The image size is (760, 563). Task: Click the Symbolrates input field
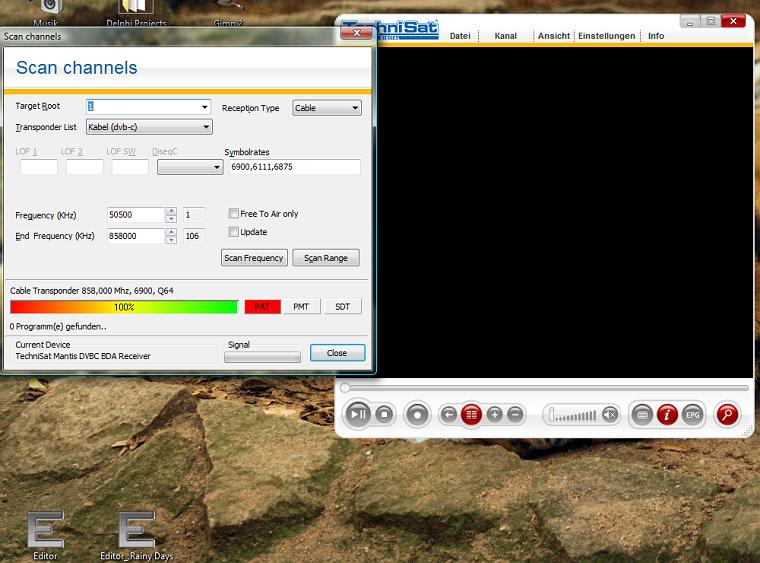pos(292,167)
